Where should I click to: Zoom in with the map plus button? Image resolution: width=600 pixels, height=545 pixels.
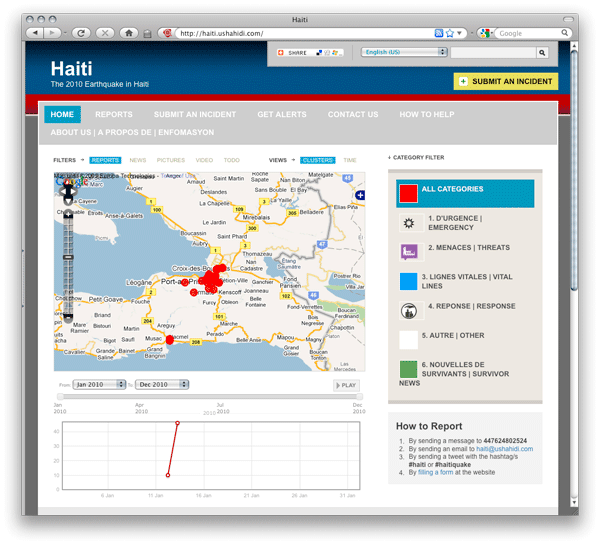[x=68, y=214]
